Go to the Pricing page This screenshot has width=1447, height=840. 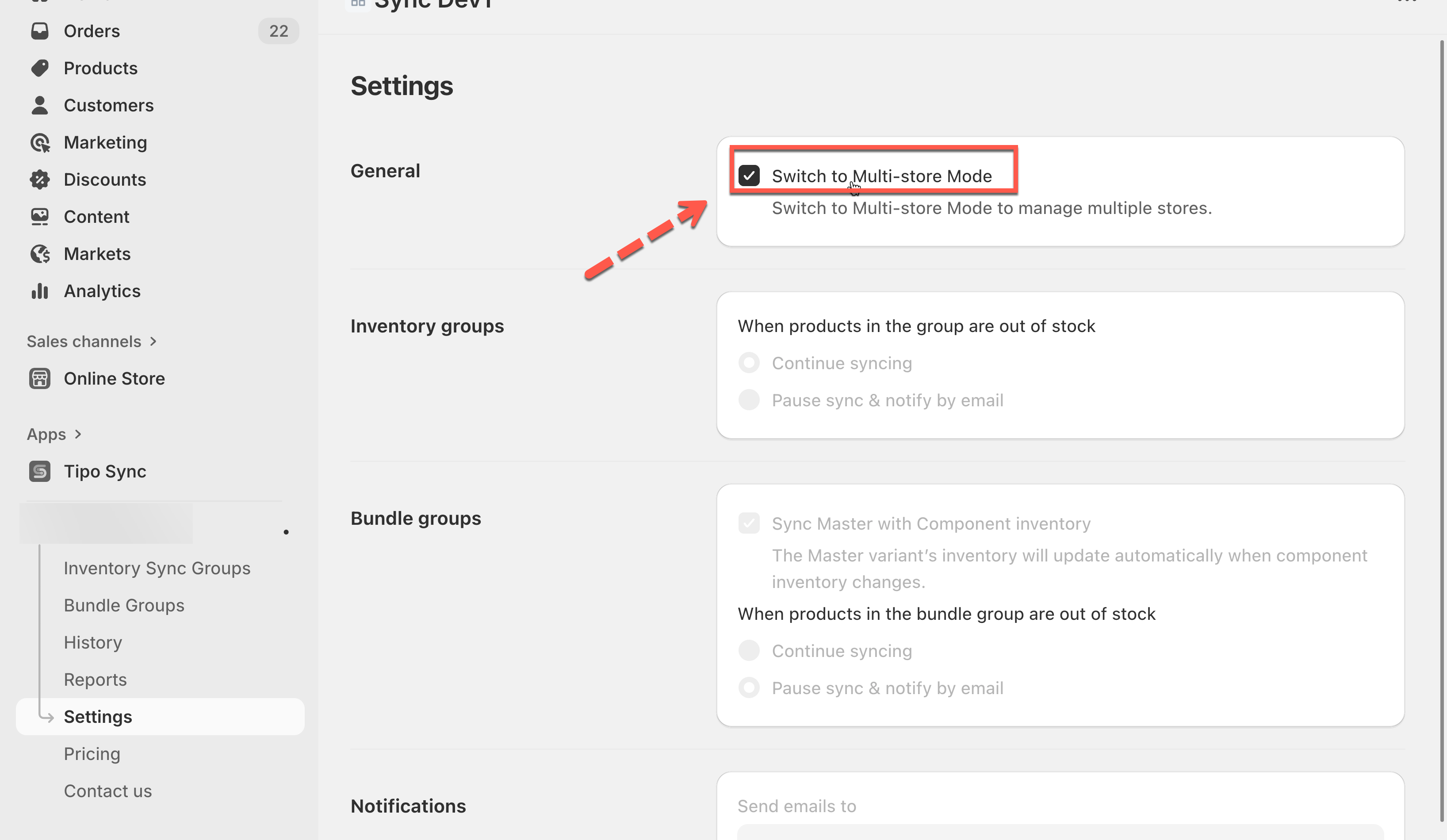pyautogui.click(x=92, y=754)
